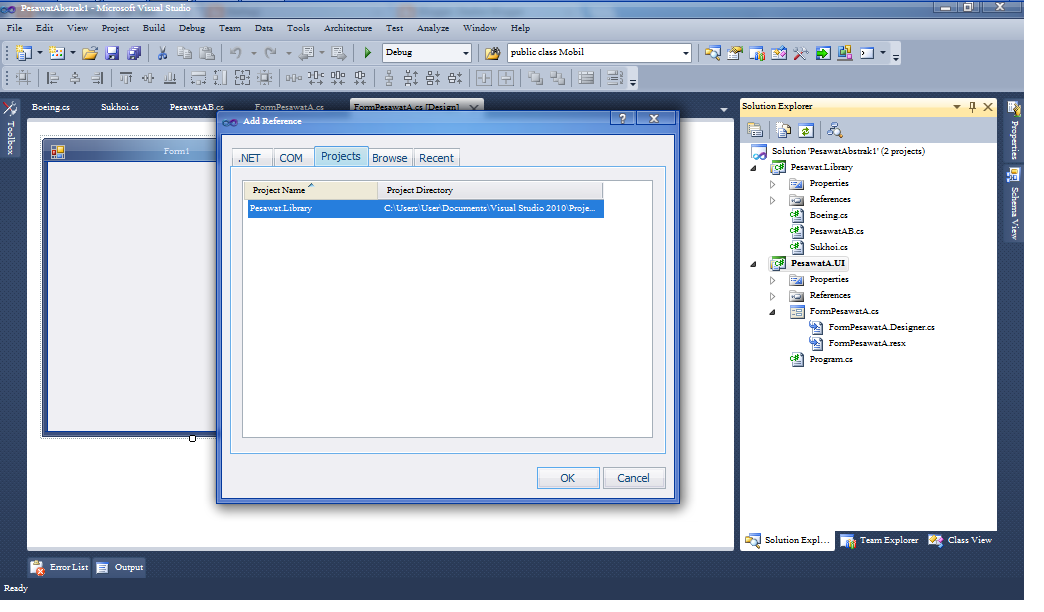Switch to the COM tab in Add Reference

pos(291,158)
